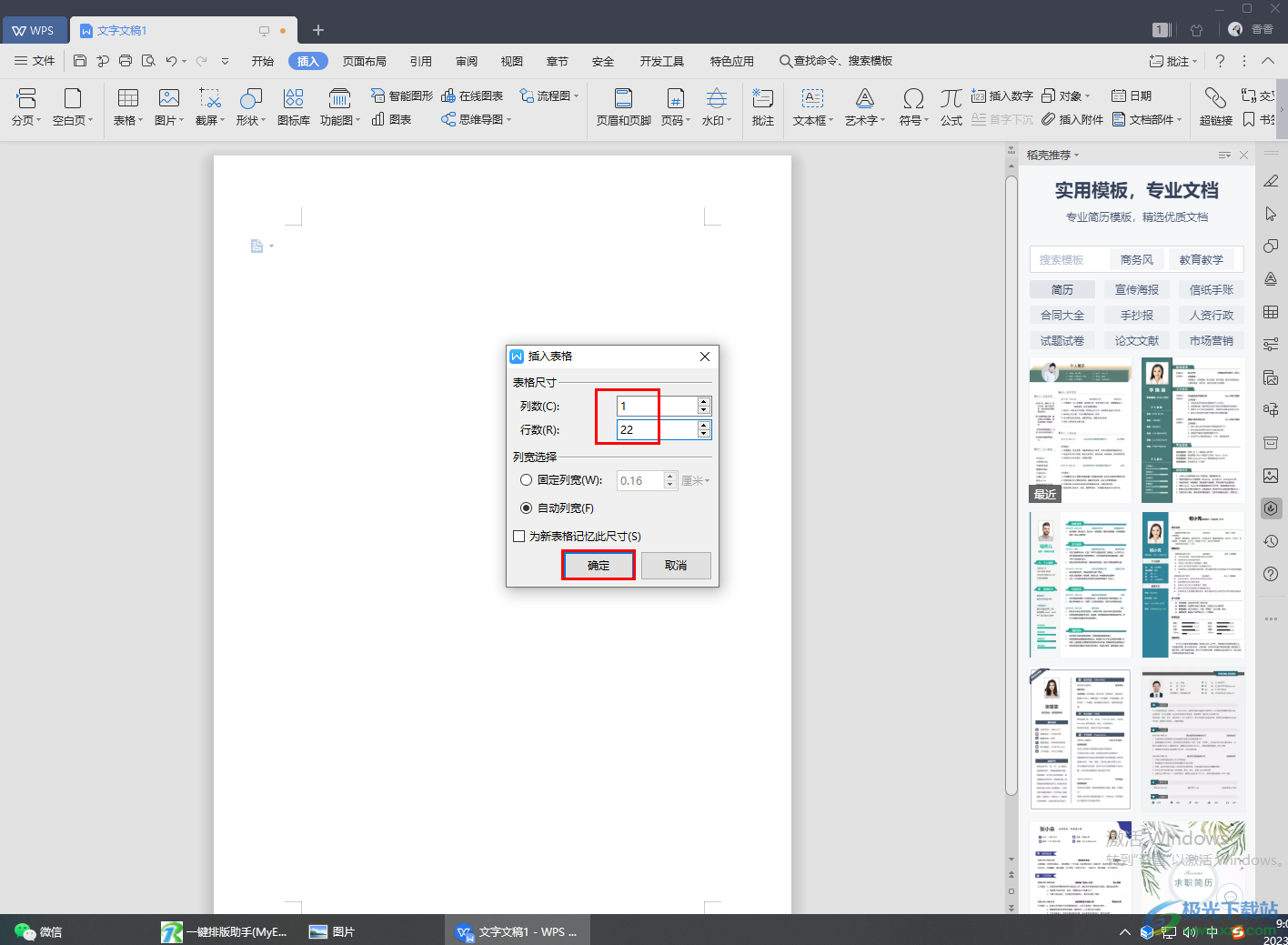Open the shapes (形状) tool

point(251,106)
